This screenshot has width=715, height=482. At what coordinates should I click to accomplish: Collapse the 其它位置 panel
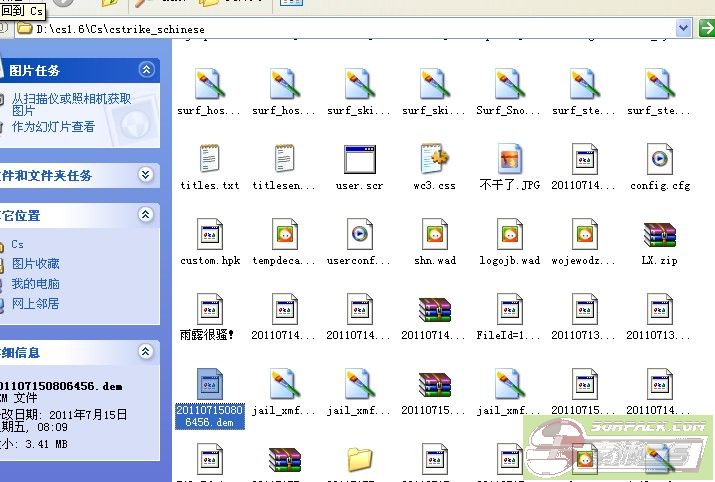click(146, 215)
